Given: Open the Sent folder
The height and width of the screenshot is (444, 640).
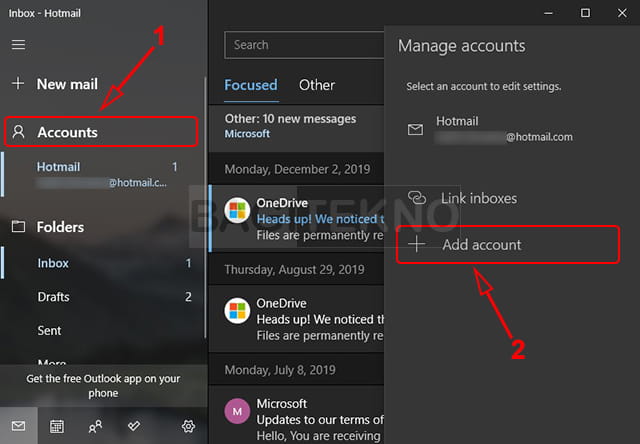Looking at the screenshot, I should (x=102, y=330).
